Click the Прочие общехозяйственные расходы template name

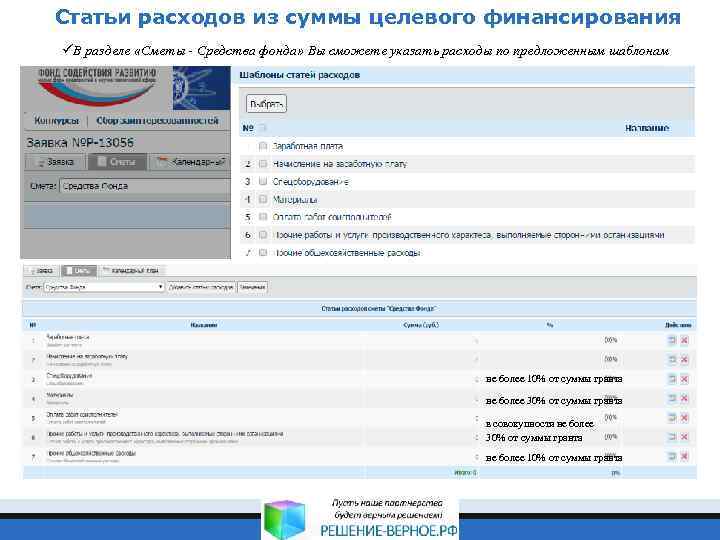347,253
